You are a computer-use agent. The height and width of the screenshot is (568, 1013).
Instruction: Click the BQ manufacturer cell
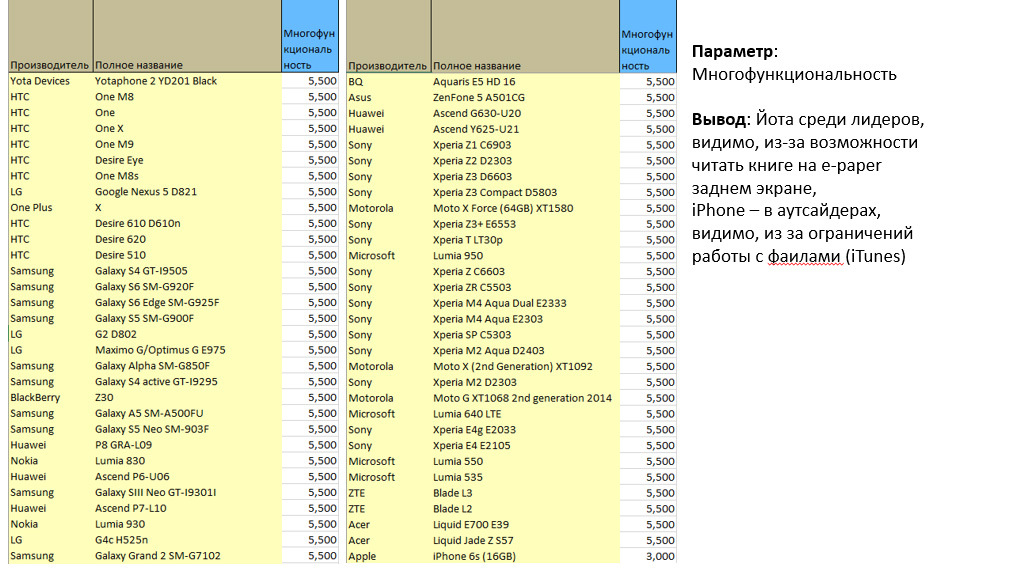(x=389, y=81)
